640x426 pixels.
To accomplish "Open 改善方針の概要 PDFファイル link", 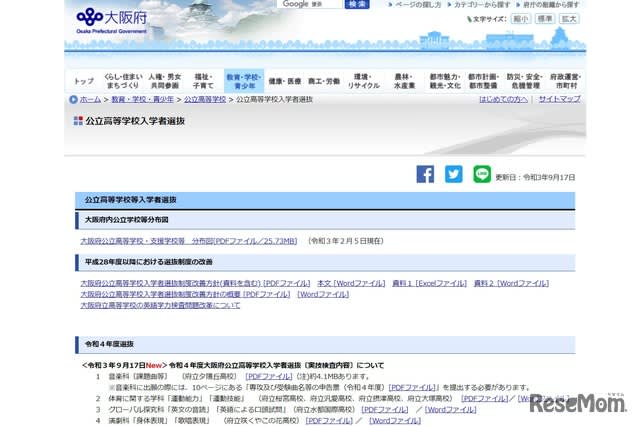I will coord(185,294).
